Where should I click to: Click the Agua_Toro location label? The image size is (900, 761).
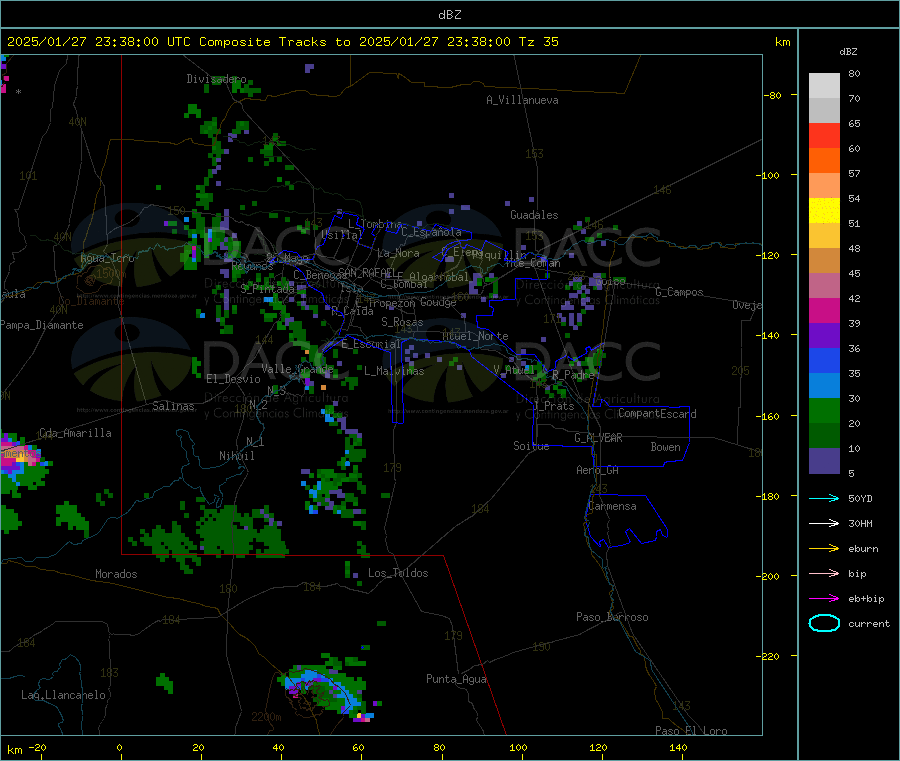tap(107, 258)
